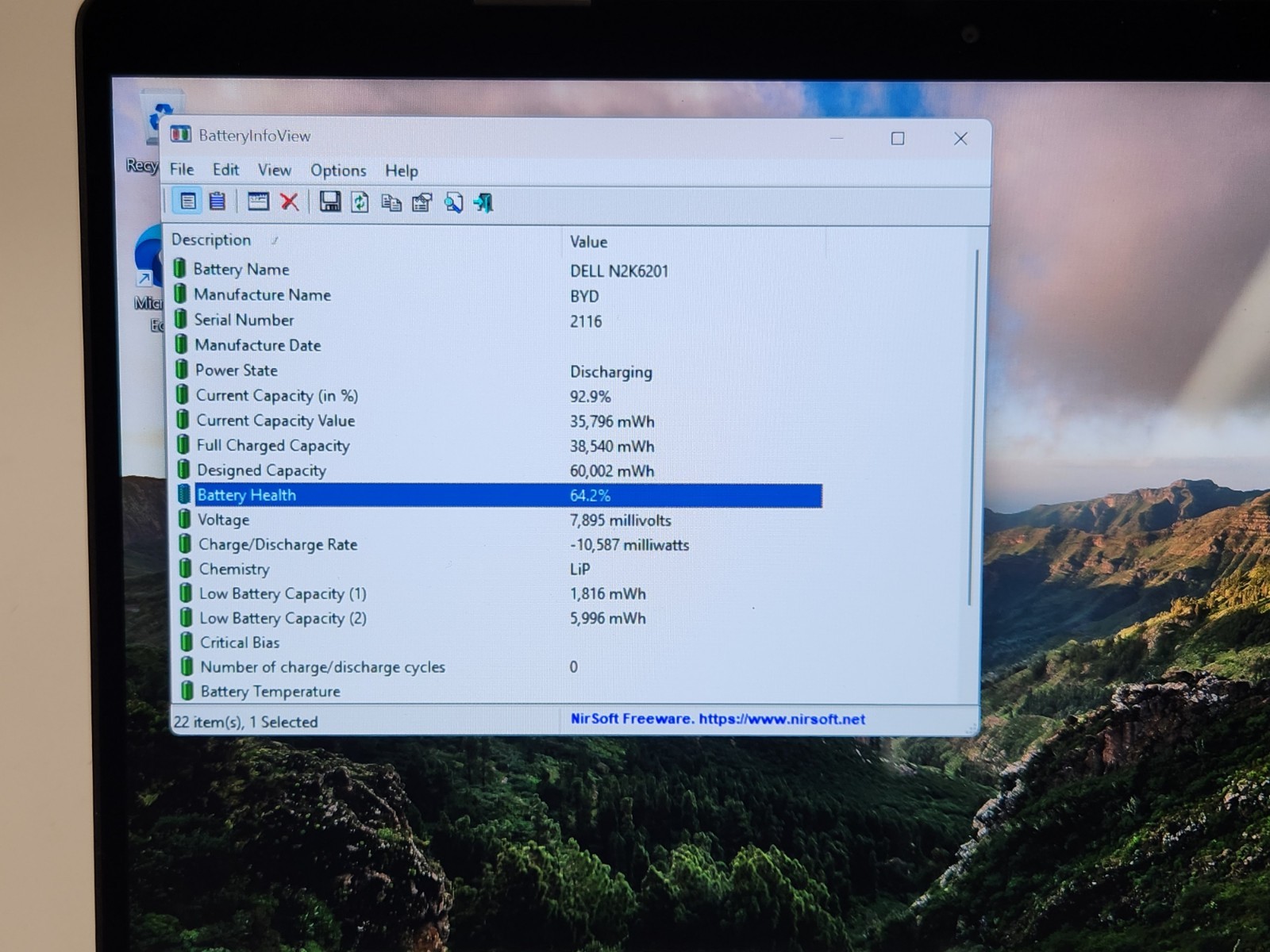Close the BatteryInfoView window
This screenshot has height=952, width=1270.
[x=960, y=139]
